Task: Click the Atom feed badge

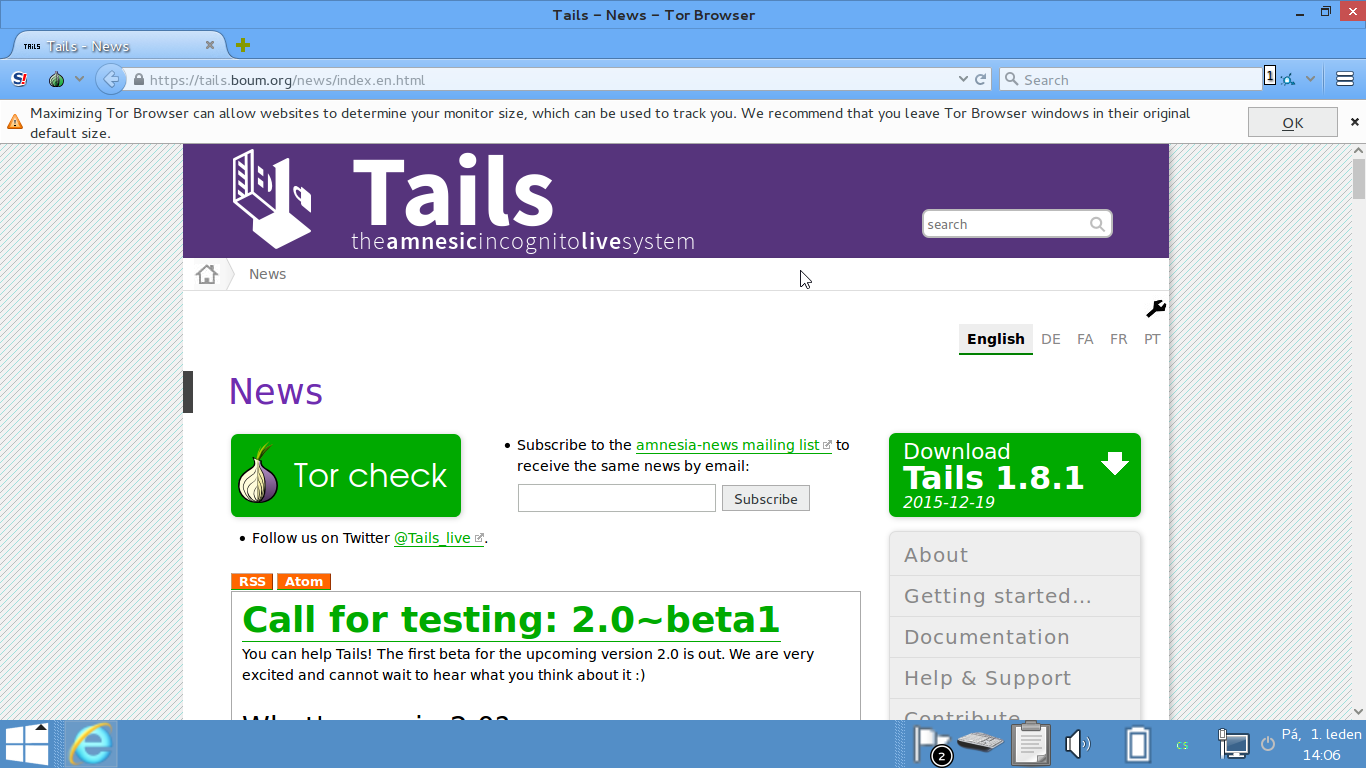Action: pyautogui.click(x=304, y=581)
